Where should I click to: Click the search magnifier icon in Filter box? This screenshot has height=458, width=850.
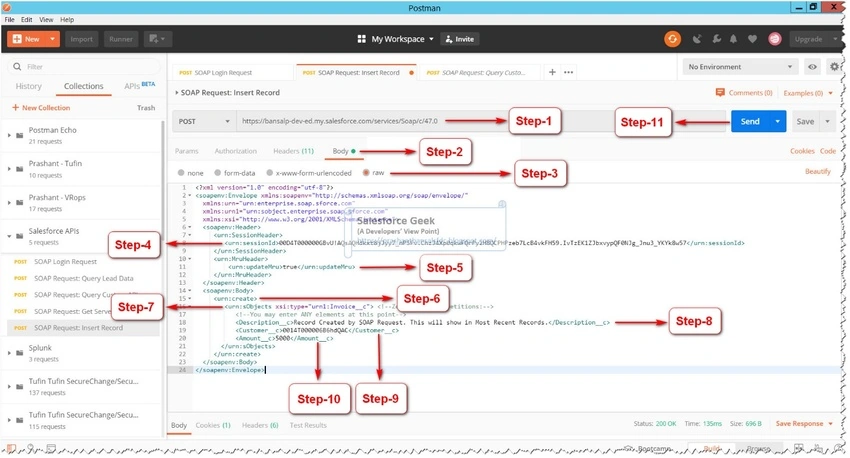click(17, 67)
